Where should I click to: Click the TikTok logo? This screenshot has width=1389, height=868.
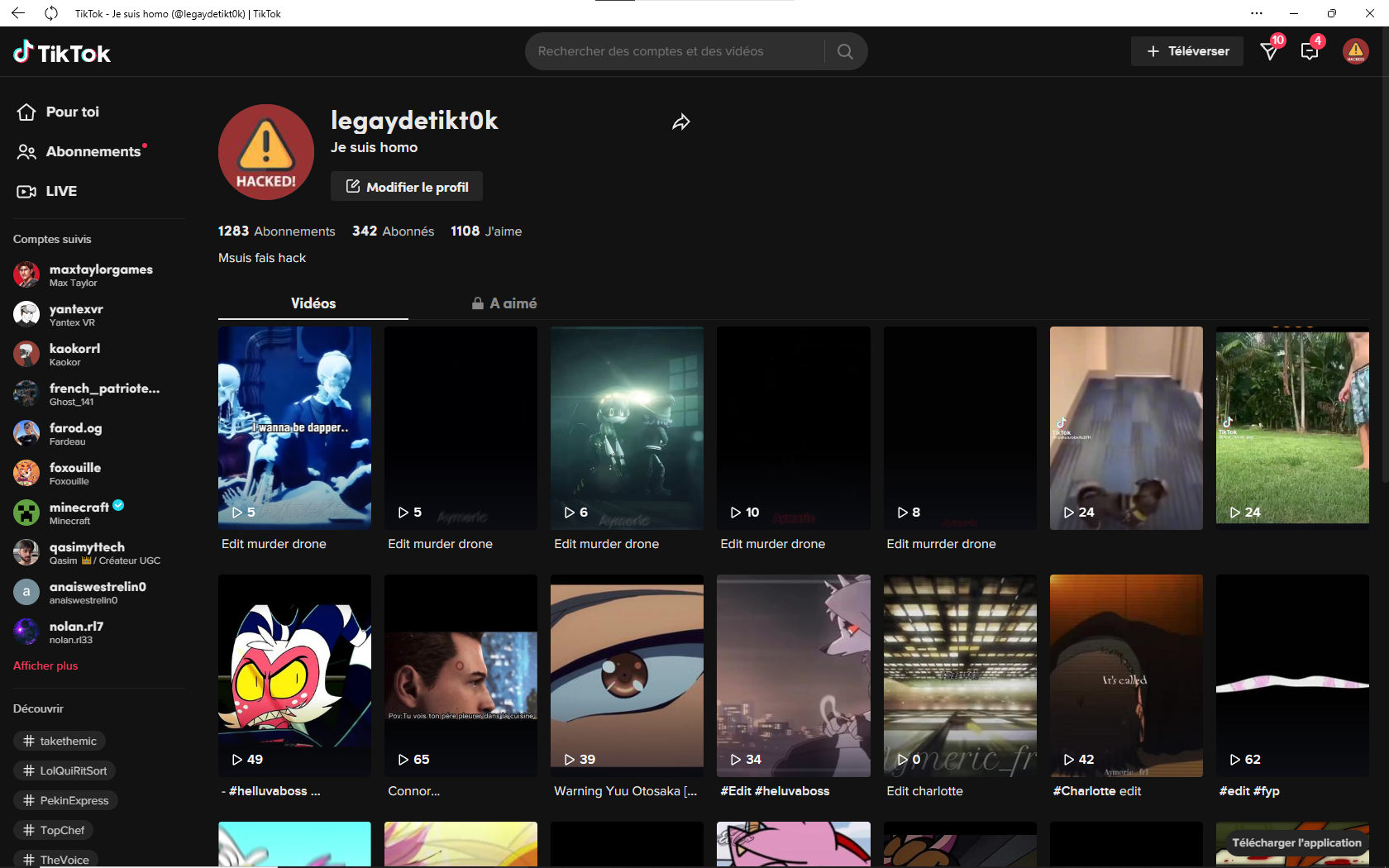click(62, 53)
